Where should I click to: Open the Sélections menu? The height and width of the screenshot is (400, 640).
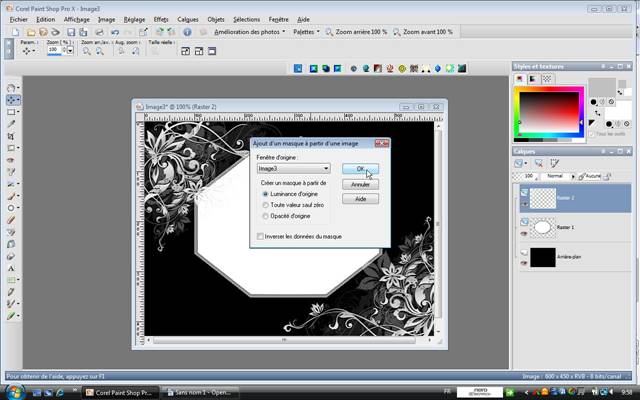(x=246, y=19)
